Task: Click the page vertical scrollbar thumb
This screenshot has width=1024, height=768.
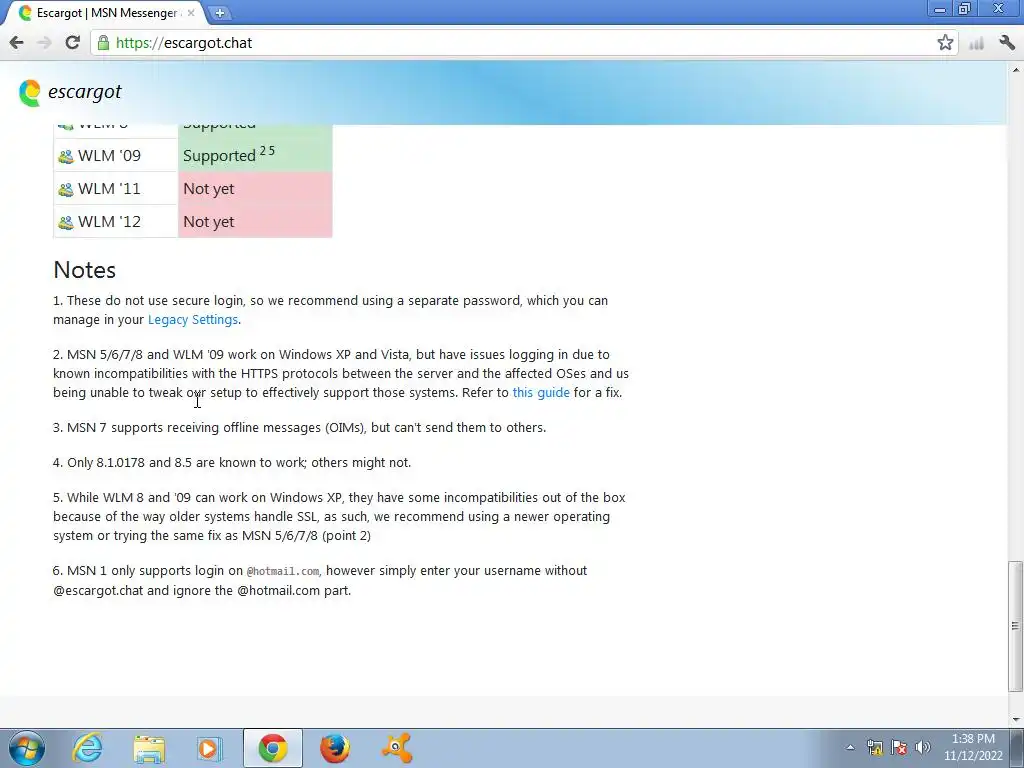Action: [1015, 626]
